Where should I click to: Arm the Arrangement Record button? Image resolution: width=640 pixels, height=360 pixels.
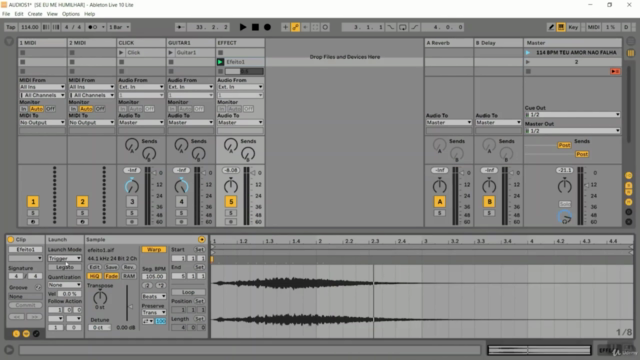(267, 27)
